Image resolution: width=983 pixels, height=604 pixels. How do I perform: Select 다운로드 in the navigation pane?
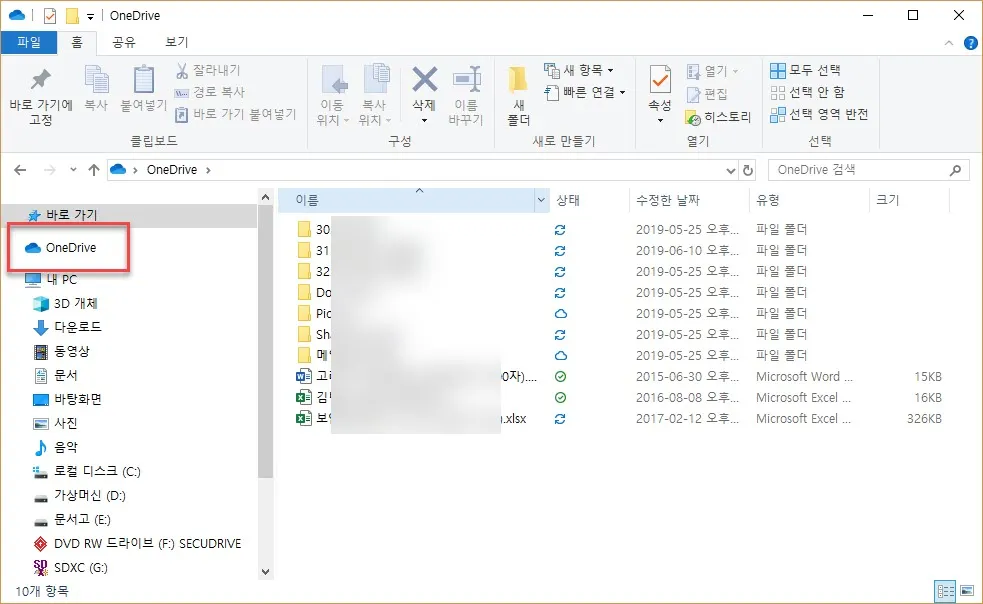coord(77,327)
